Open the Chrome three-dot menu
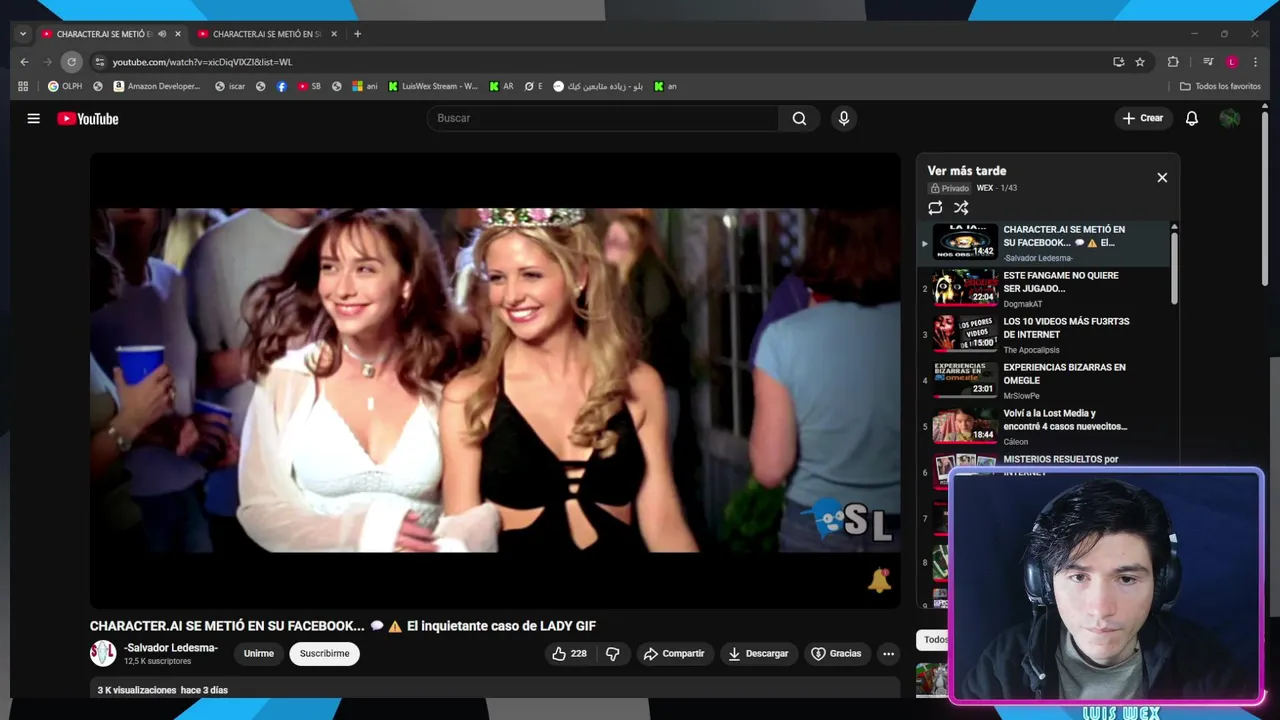1280x720 pixels. (x=1255, y=62)
